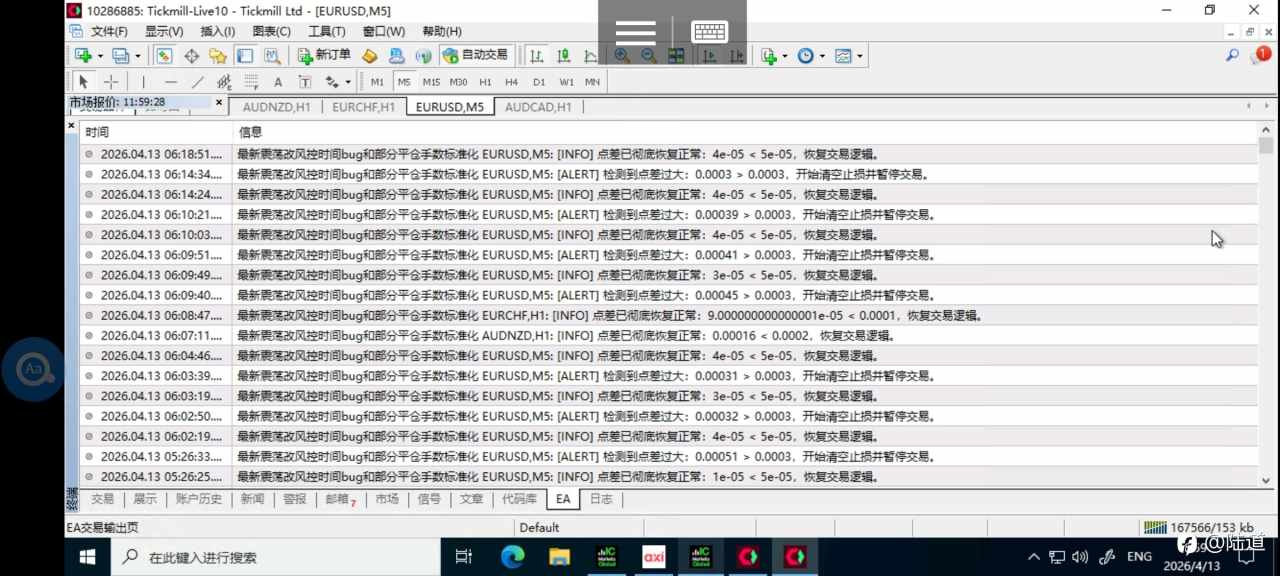Toggle chart auto-scroll
The height and width of the screenshot is (576, 1280).
[710, 56]
